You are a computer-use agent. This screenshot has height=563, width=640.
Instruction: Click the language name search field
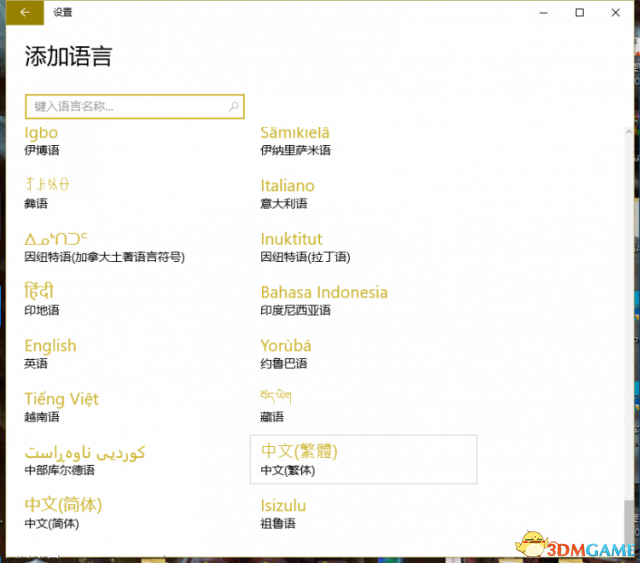pos(135,107)
